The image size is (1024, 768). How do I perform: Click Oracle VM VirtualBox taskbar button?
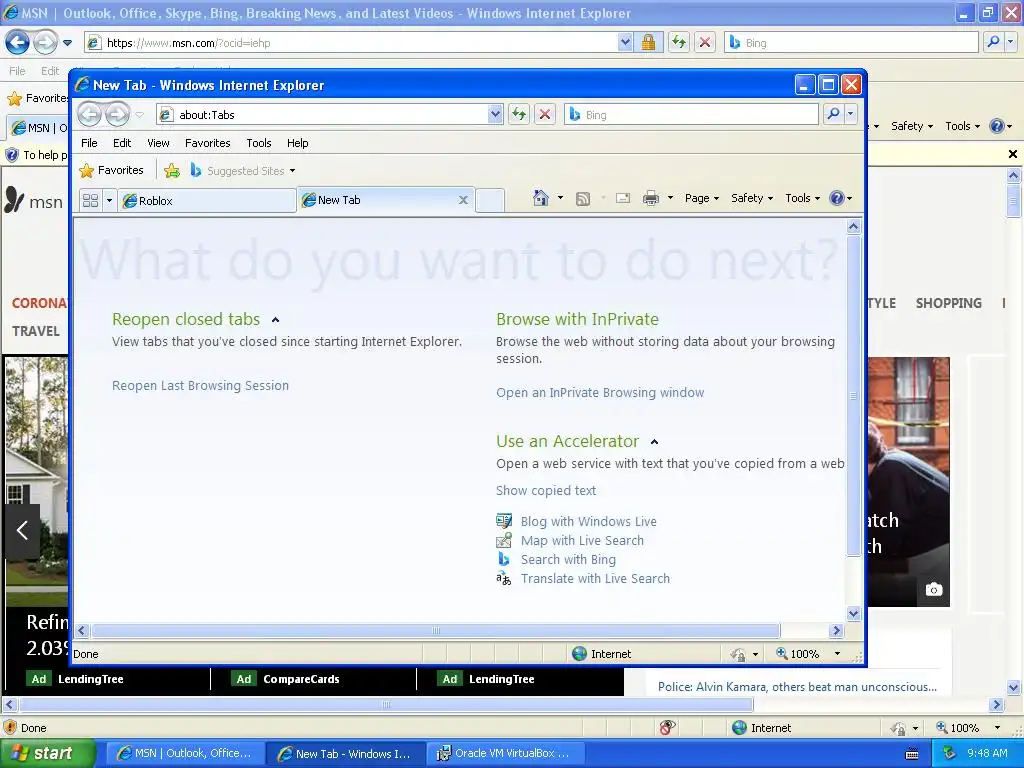[x=507, y=753]
